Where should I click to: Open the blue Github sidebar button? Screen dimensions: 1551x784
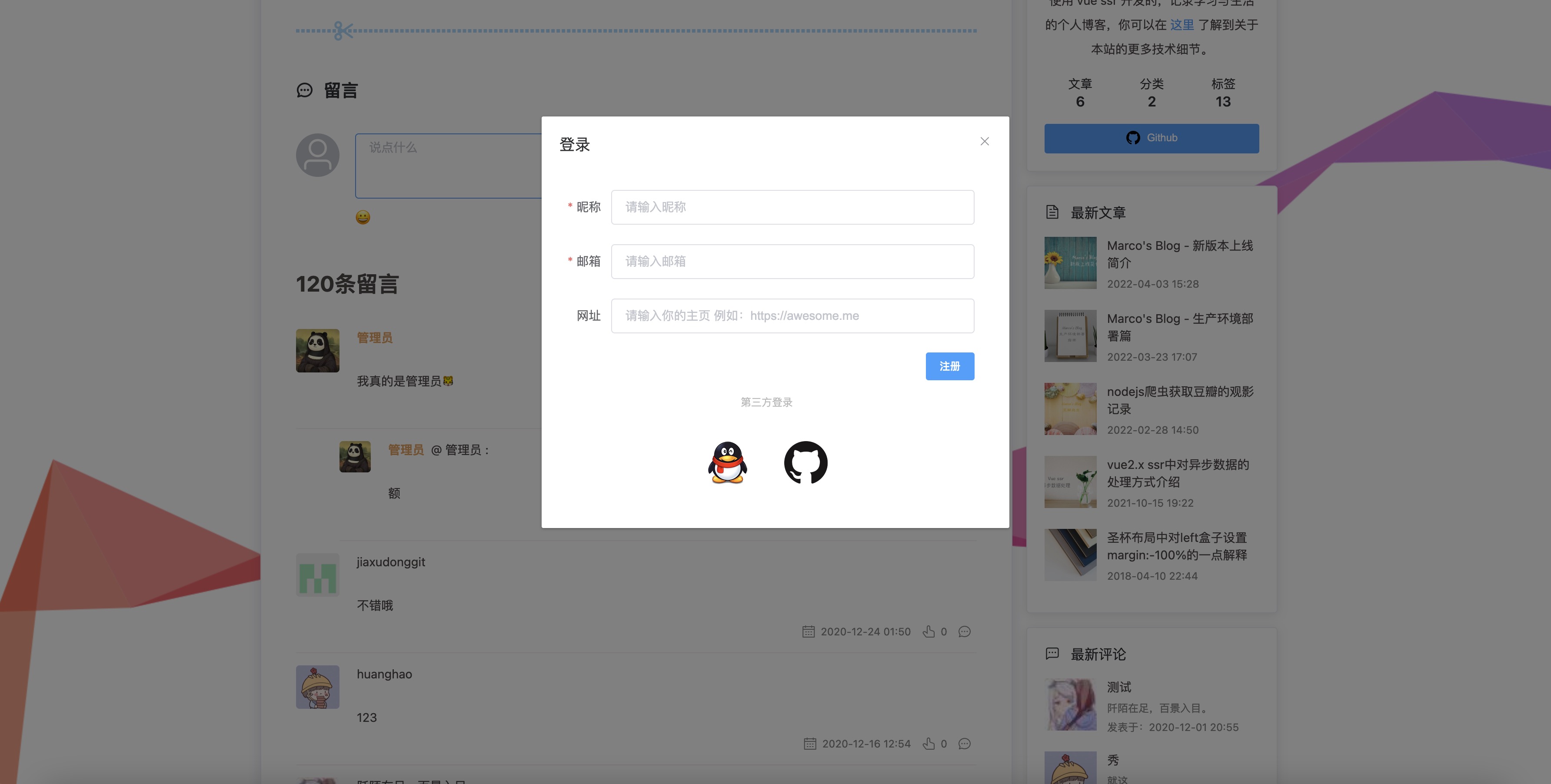pos(1151,138)
